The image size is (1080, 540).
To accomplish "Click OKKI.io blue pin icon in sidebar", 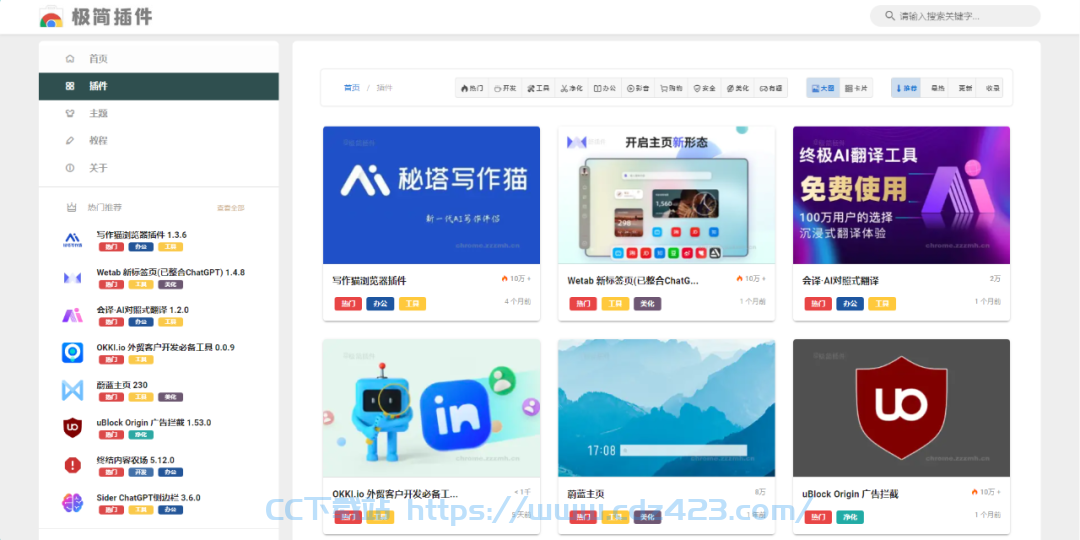I will pyautogui.click(x=72, y=353).
